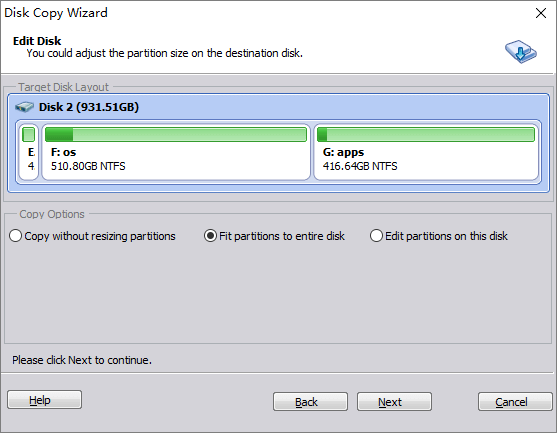
Task: Select Fit partitions to entire disk
Action: (x=274, y=236)
